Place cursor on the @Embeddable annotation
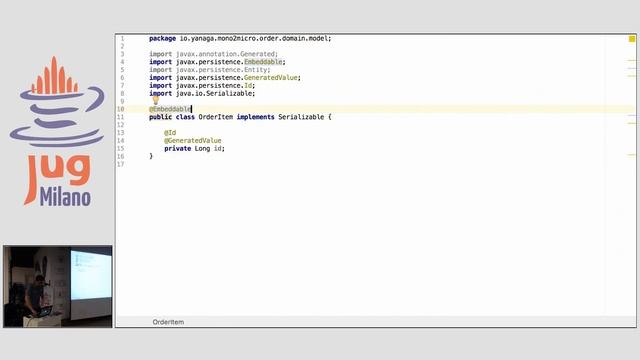The width and height of the screenshot is (640, 360). (x=170, y=109)
